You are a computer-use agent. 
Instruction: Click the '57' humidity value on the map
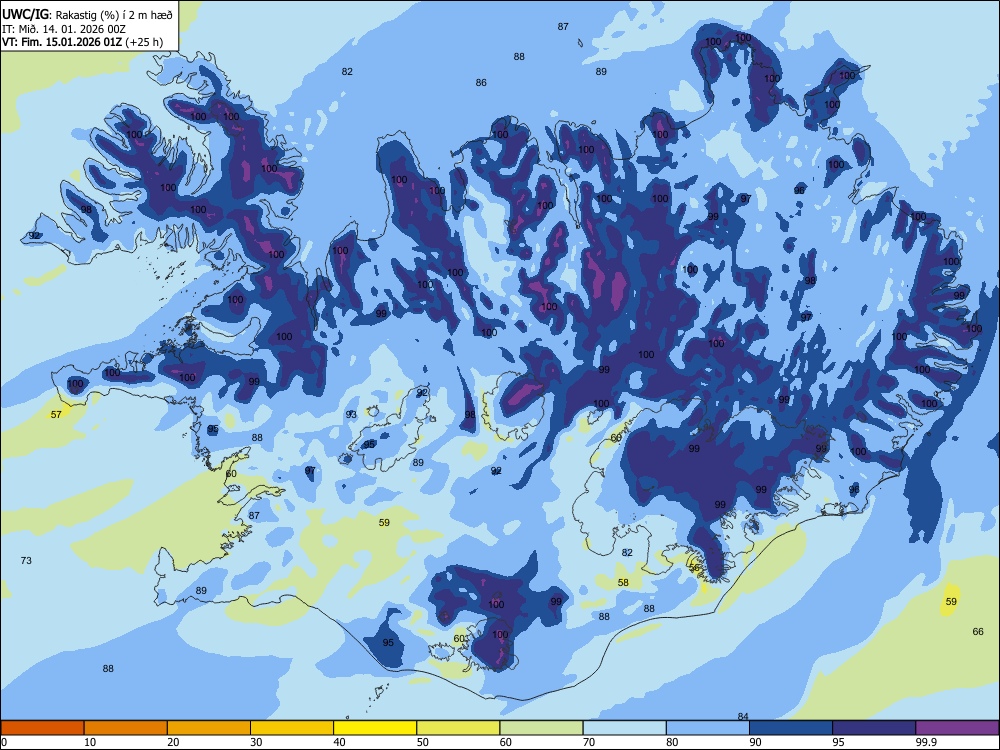point(56,415)
